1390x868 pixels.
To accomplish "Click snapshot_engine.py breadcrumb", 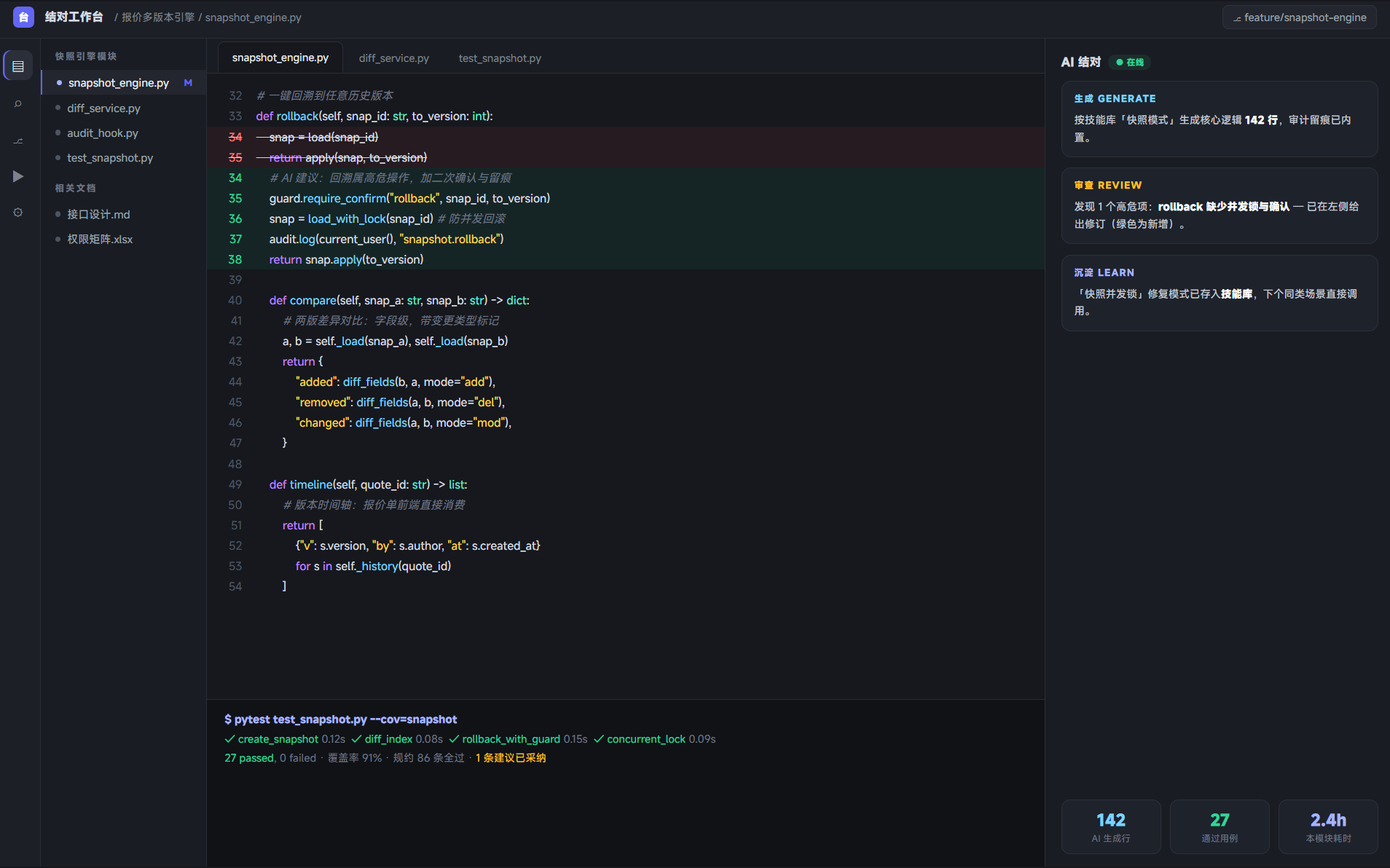I will (x=253, y=17).
